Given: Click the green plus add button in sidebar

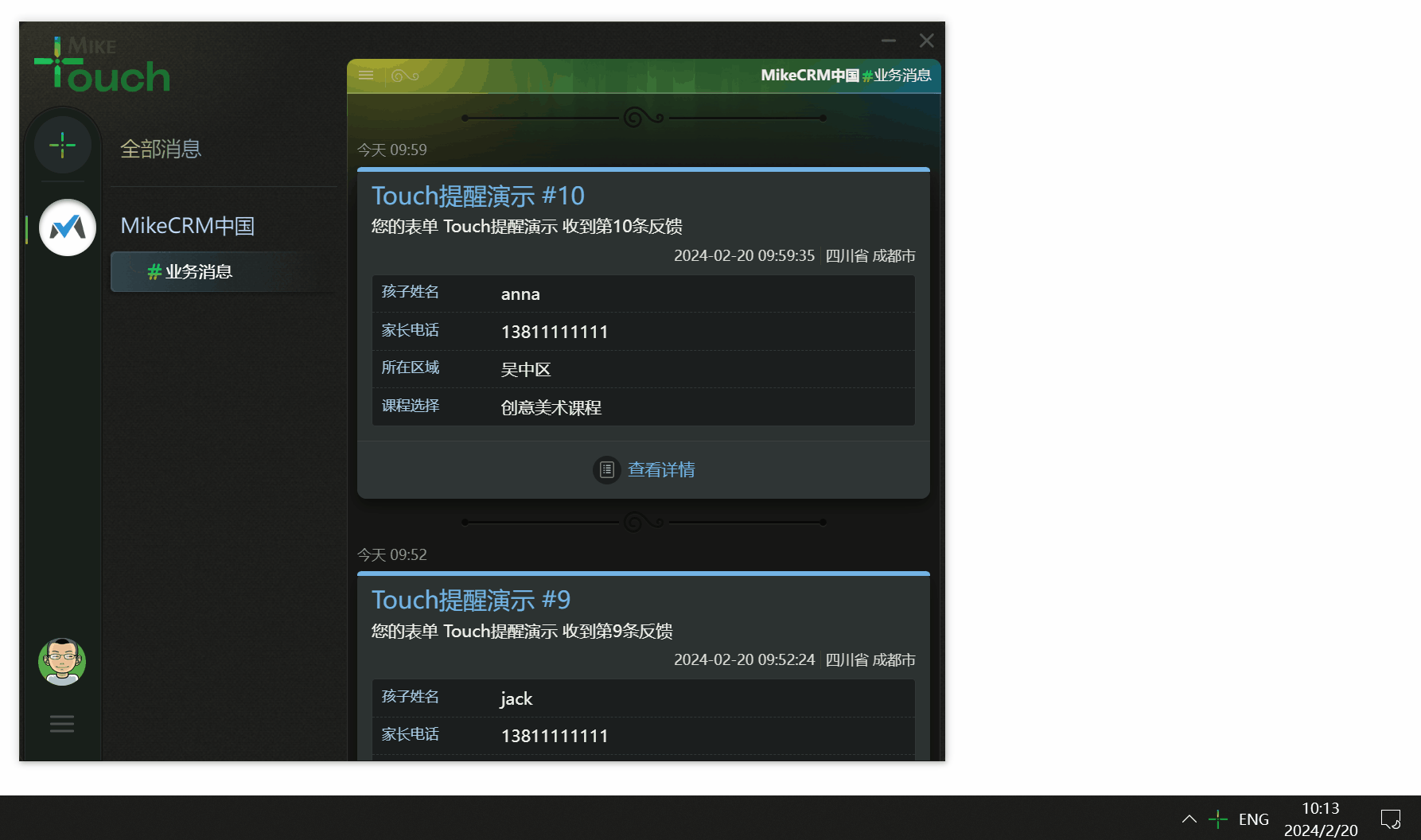Looking at the screenshot, I should tap(62, 145).
